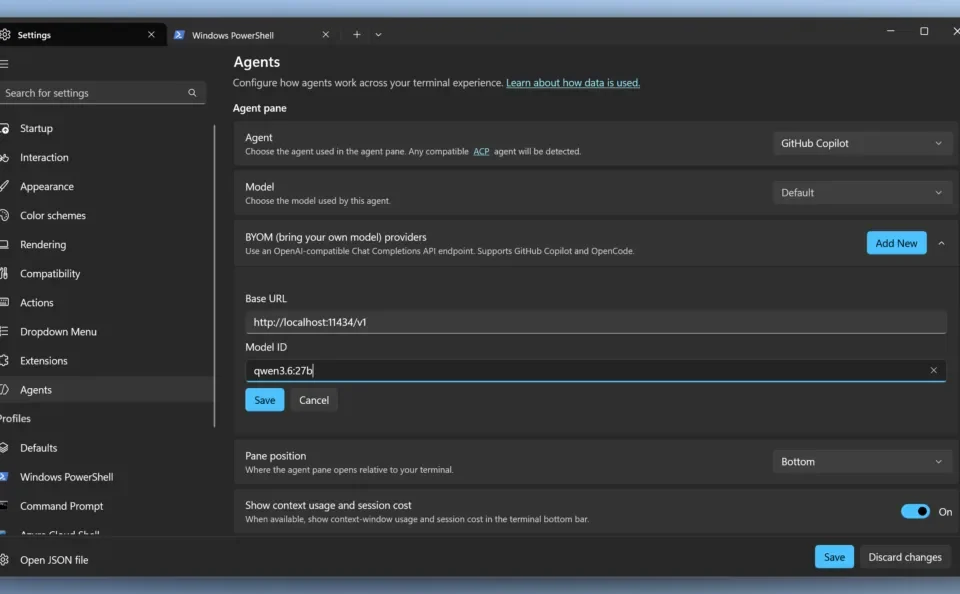Open the new tab profile dropdown arrow
The width and height of the screenshot is (960, 594).
(378, 35)
